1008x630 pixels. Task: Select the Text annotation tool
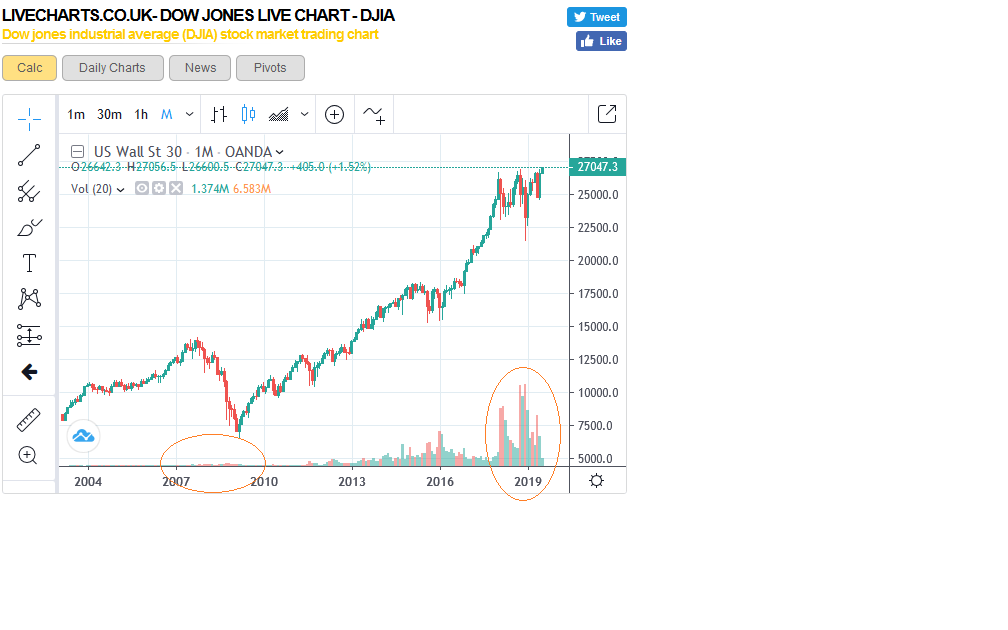29,263
